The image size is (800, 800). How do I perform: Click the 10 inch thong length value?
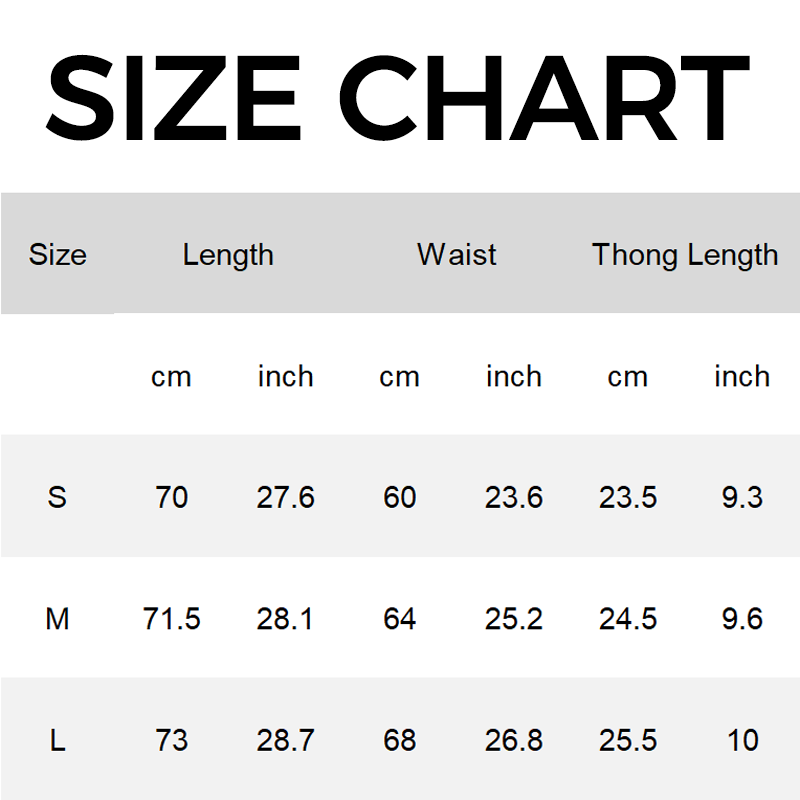click(x=742, y=741)
